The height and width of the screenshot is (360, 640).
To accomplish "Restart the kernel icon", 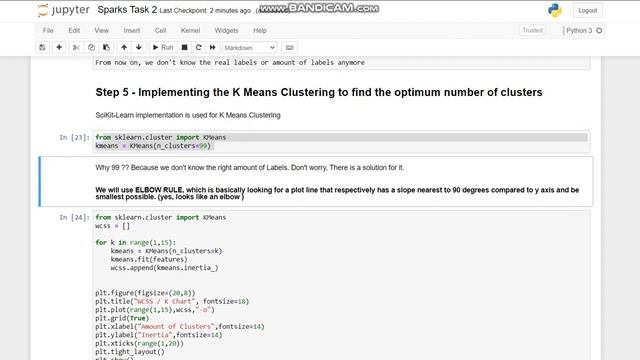I will 198,47.
